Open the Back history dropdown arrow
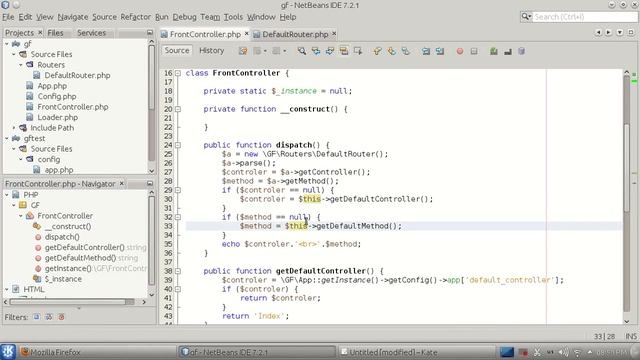640x360 pixels. pos(265,51)
